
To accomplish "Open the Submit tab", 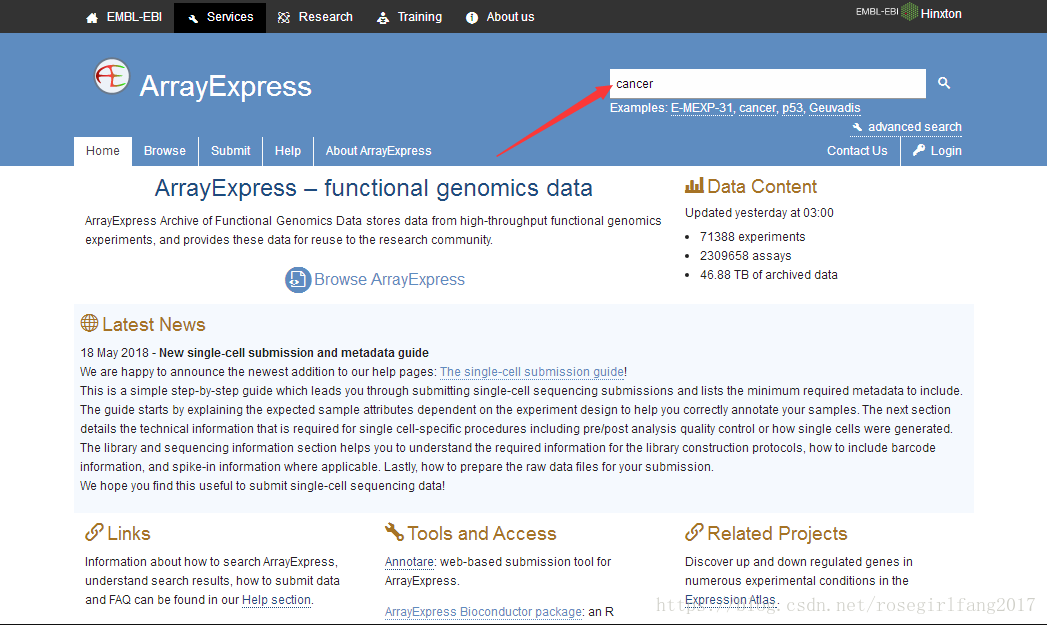I will (x=230, y=151).
